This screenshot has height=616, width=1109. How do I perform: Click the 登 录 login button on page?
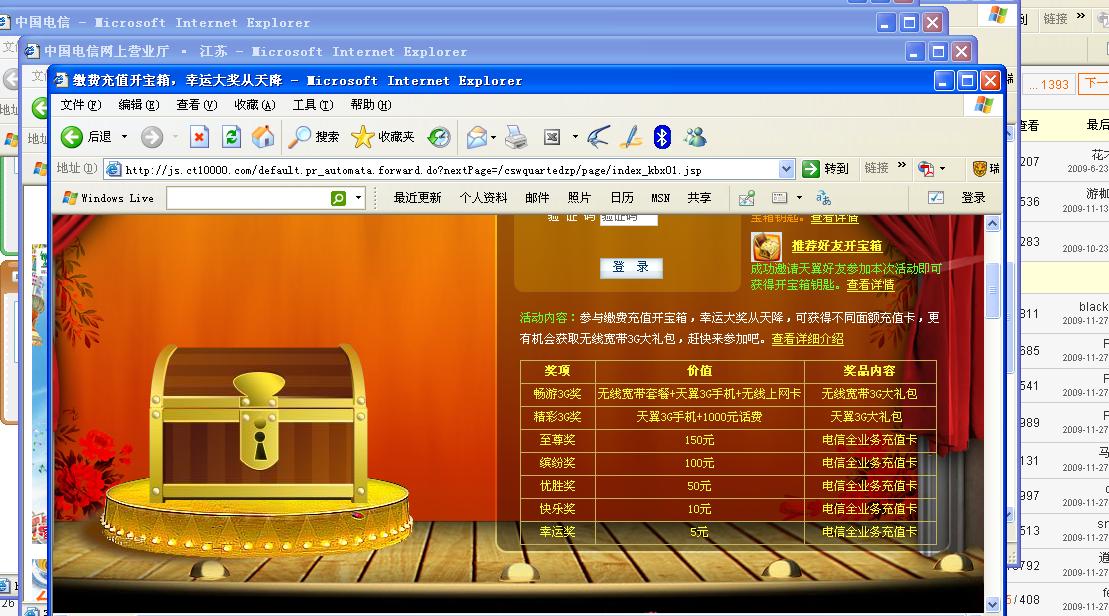(x=631, y=267)
